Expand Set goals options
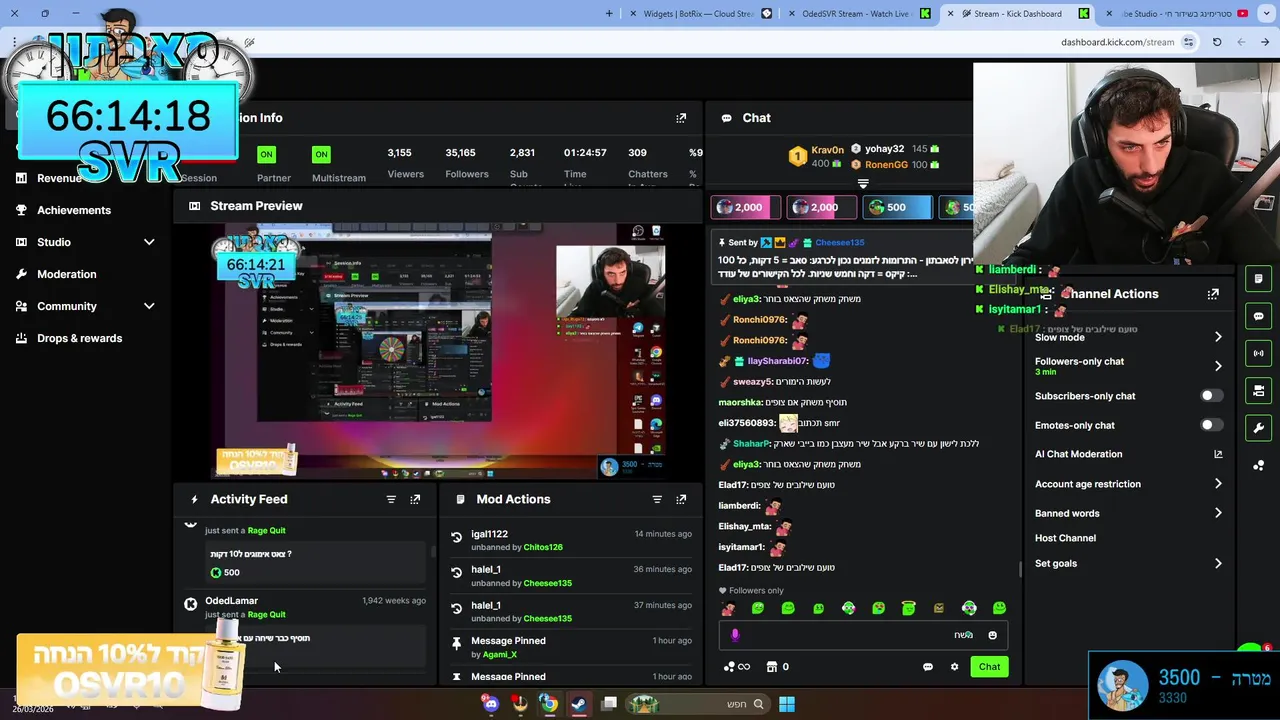 click(1218, 564)
